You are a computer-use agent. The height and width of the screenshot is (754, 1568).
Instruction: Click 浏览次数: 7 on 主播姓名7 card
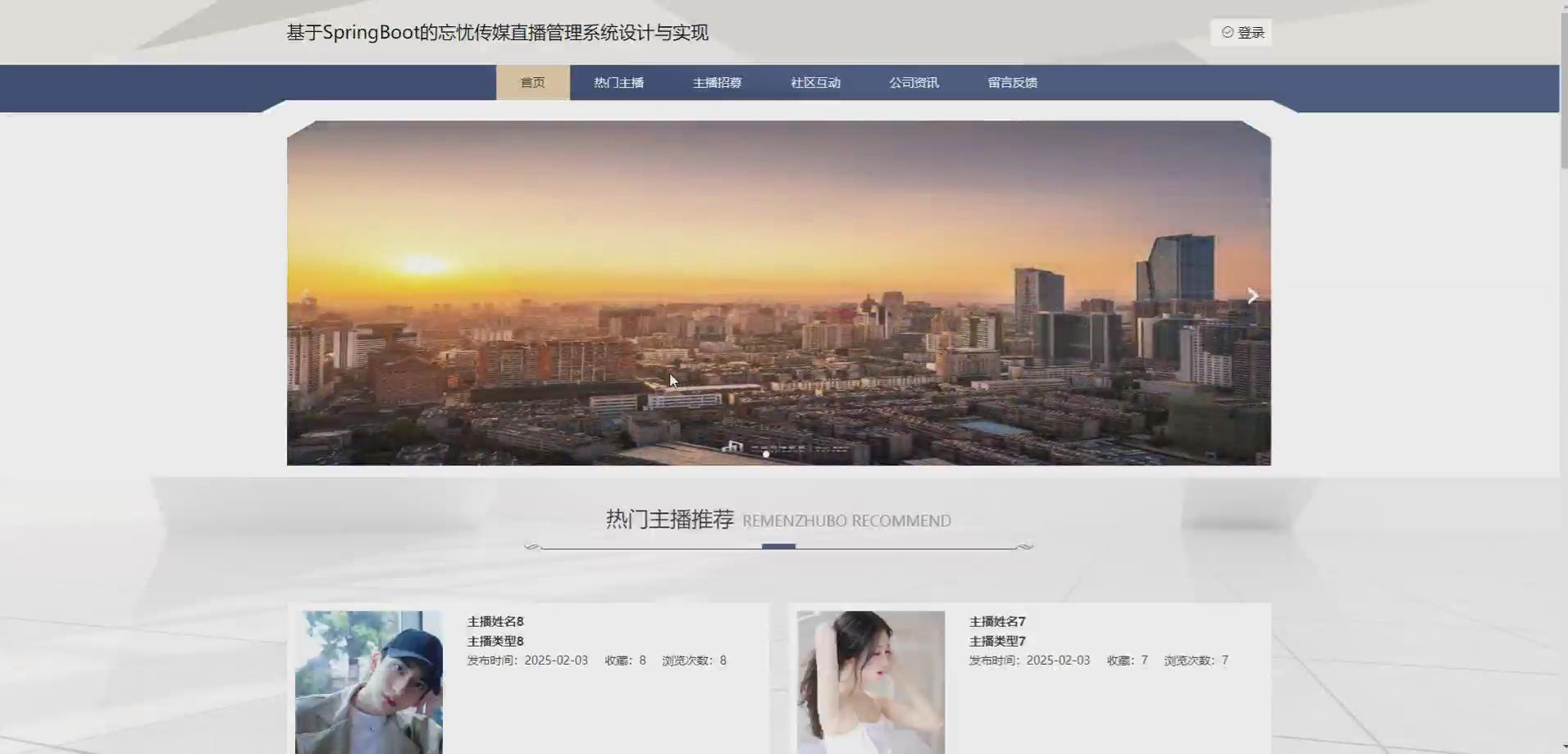[x=1197, y=661]
